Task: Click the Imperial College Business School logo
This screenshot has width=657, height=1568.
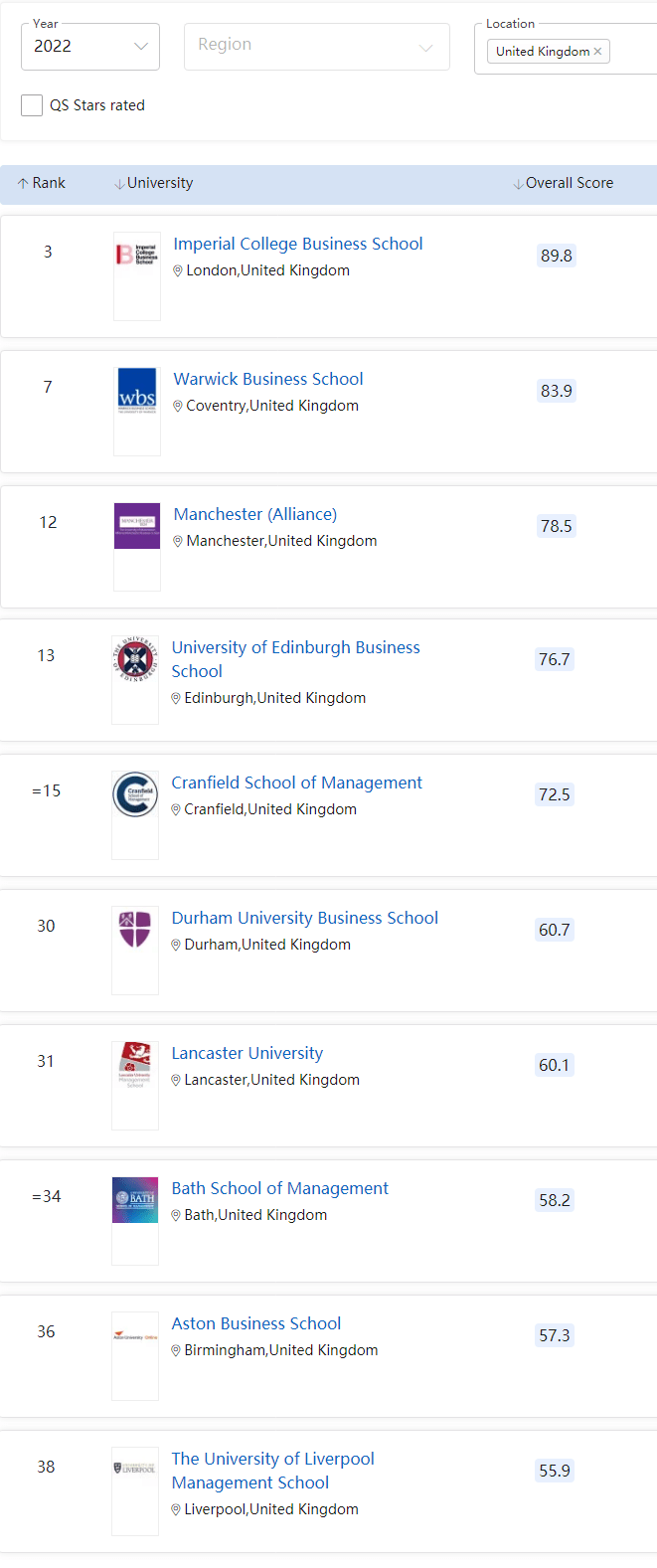Action: [x=137, y=255]
